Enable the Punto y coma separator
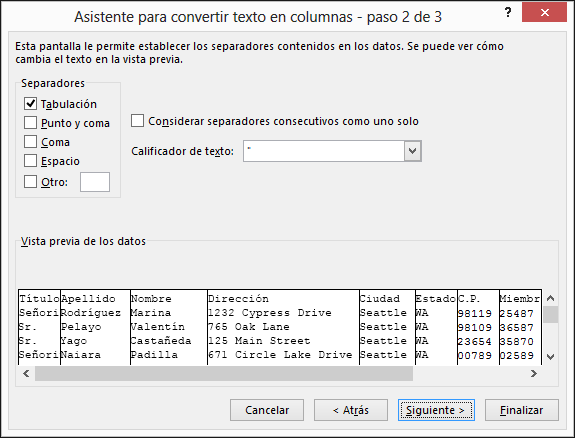The image size is (575, 438). tap(30, 123)
